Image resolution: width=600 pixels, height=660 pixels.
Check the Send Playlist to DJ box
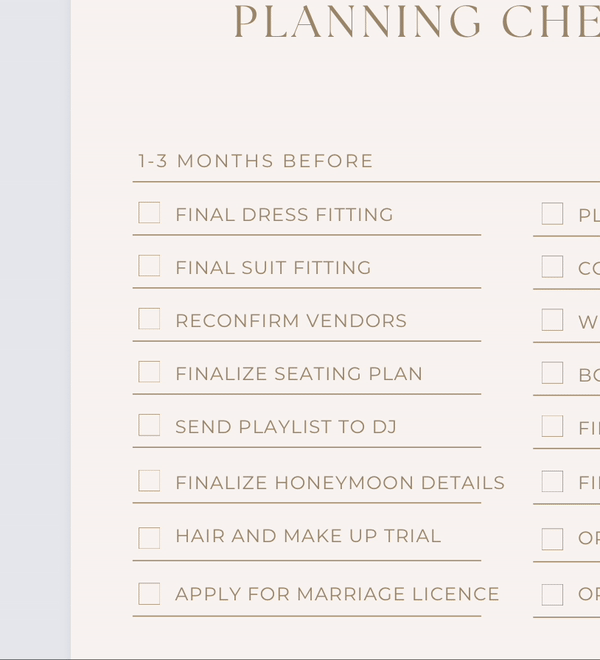coord(149,425)
